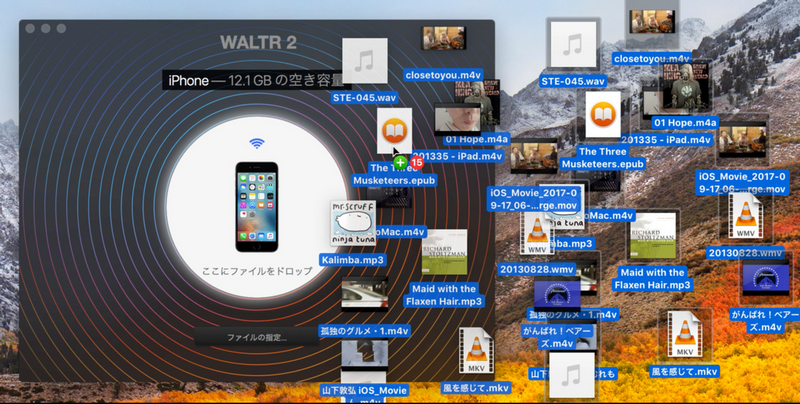The width and height of the screenshot is (800, 404).
Task: Click music note icon at desktop bottom edge
Action: [x=572, y=376]
